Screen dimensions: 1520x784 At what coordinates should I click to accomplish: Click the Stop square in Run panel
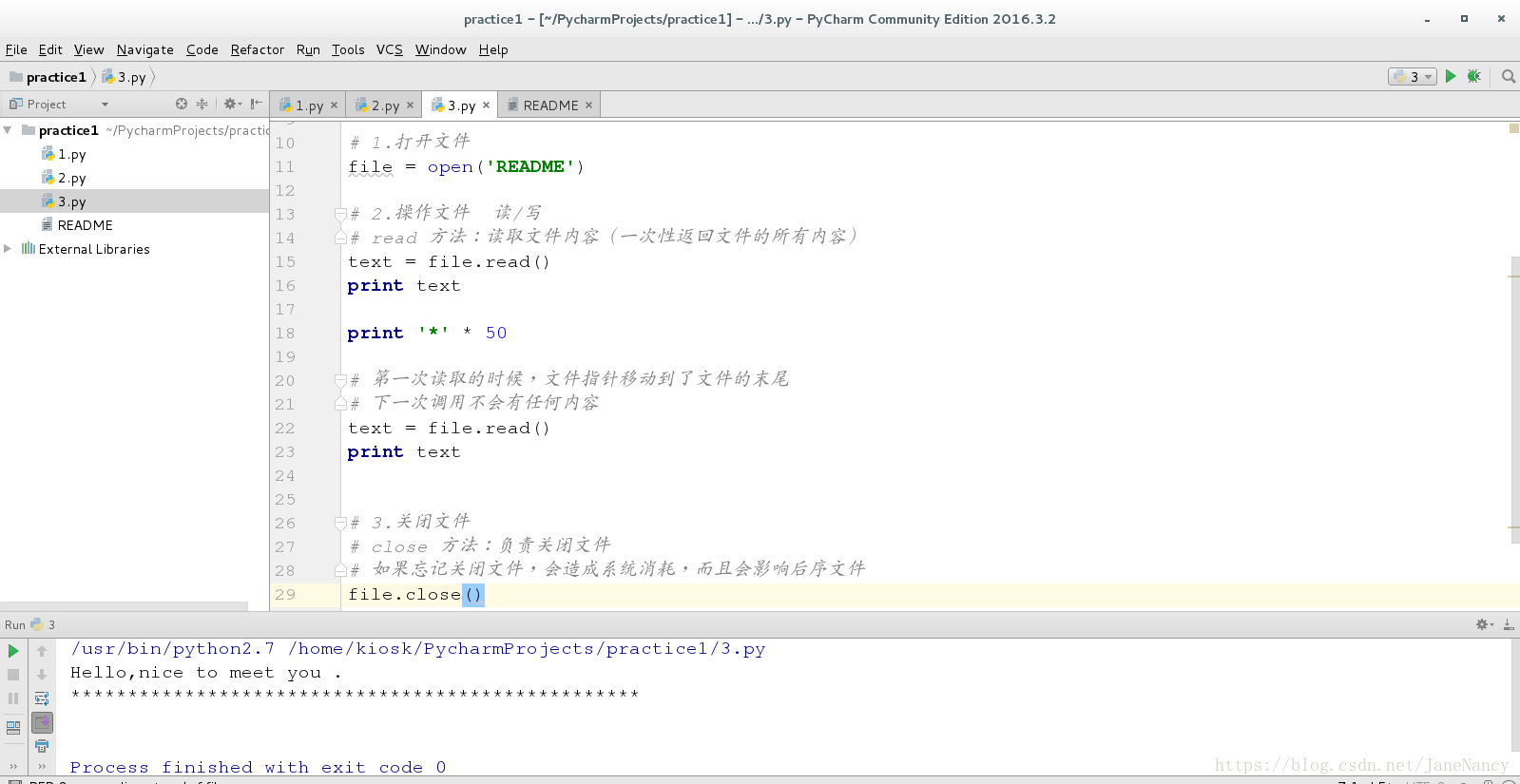pyautogui.click(x=13, y=675)
